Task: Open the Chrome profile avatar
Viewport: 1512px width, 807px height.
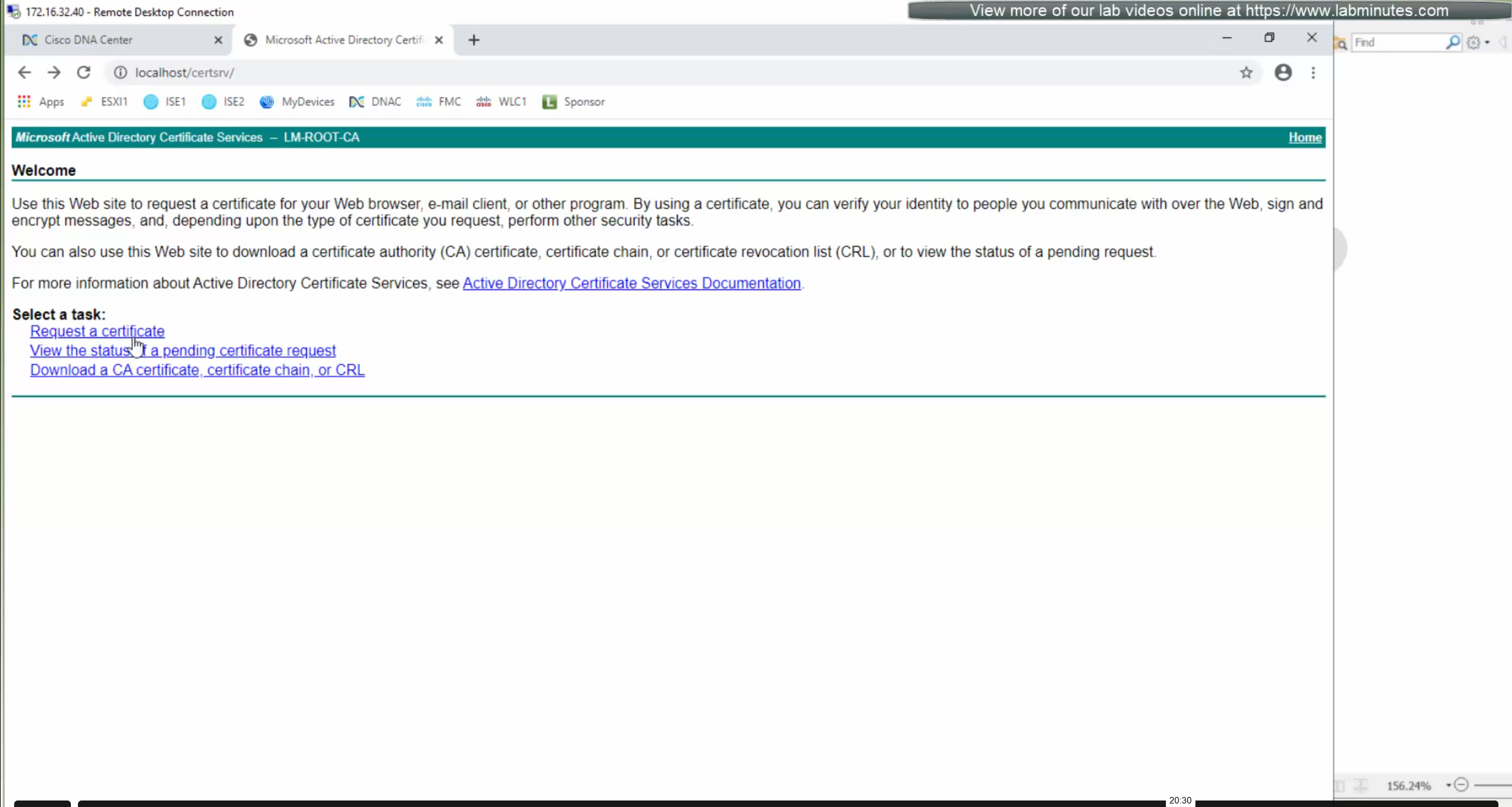Action: 1283,72
